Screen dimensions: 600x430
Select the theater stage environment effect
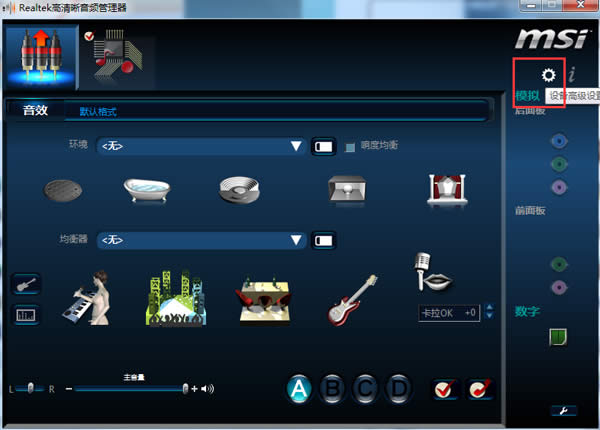pyautogui.click(x=447, y=189)
